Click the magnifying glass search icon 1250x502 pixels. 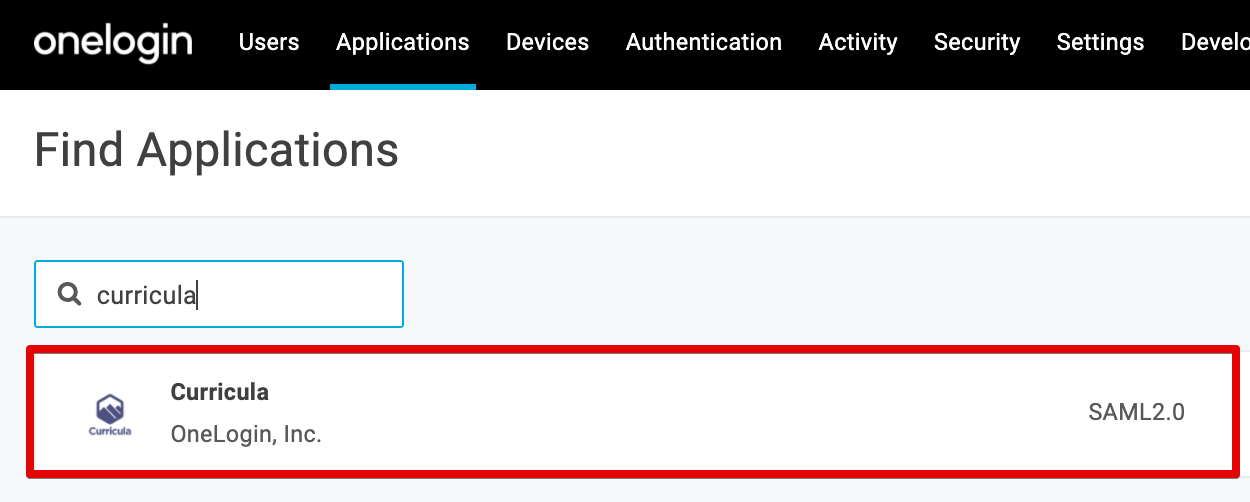69,294
